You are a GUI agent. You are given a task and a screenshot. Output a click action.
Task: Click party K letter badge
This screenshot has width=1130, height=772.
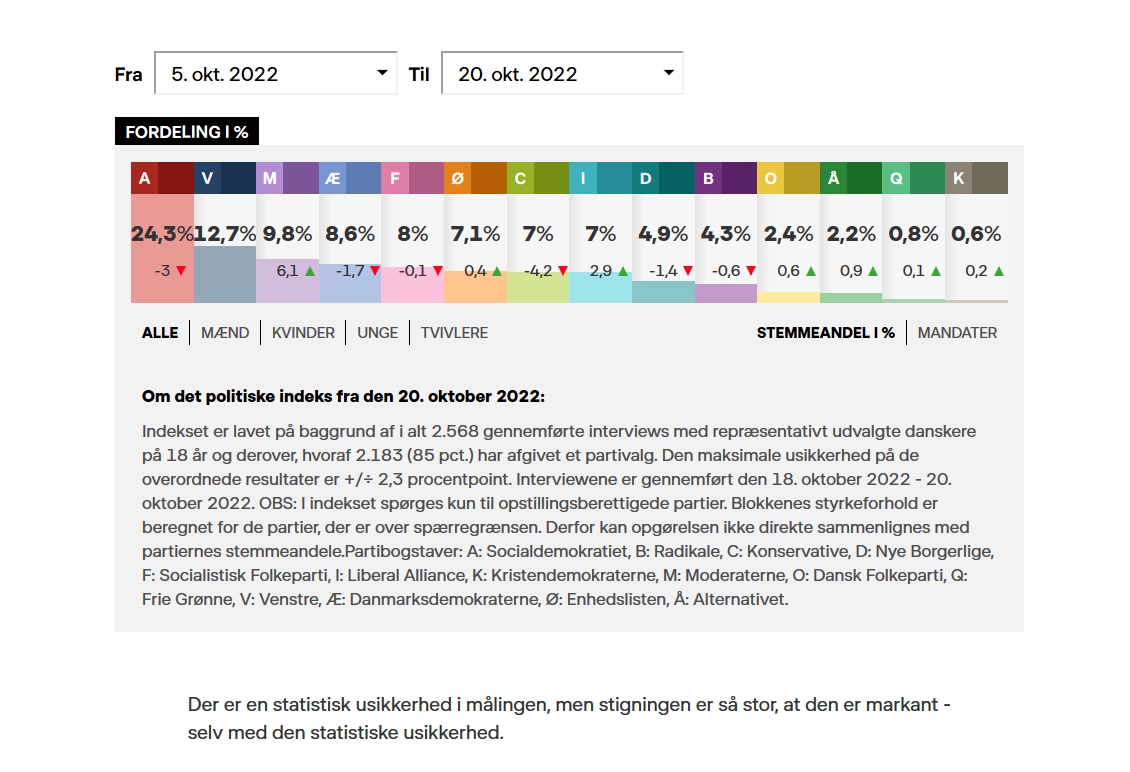[958, 178]
